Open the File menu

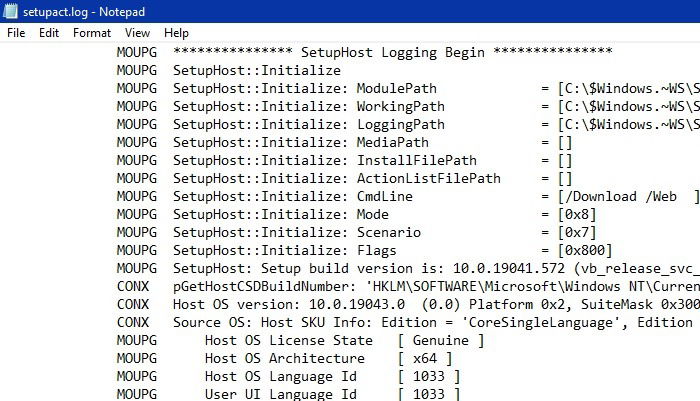(x=16, y=33)
